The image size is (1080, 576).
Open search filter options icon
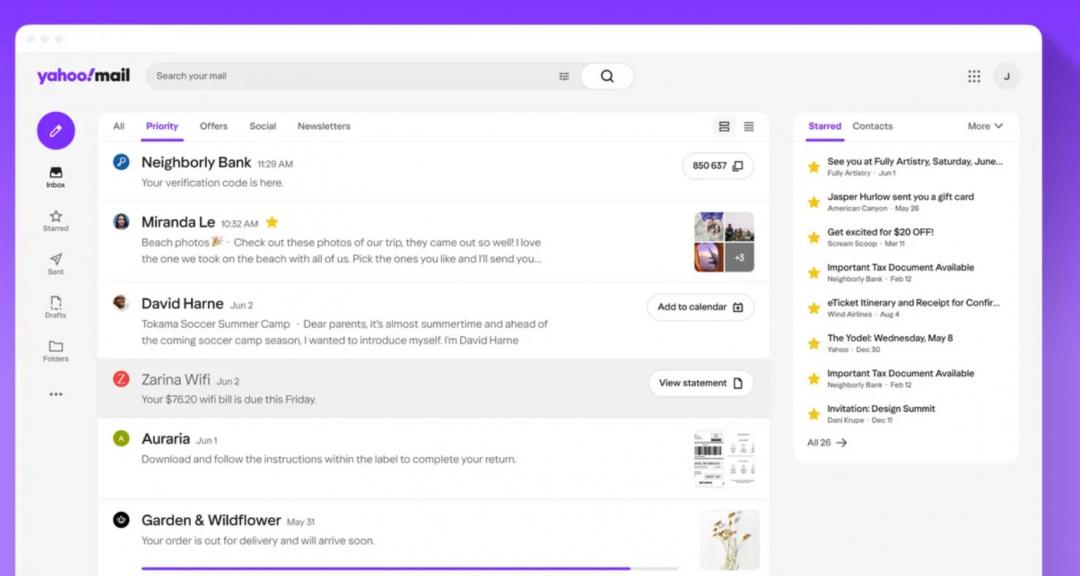click(x=564, y=76)
